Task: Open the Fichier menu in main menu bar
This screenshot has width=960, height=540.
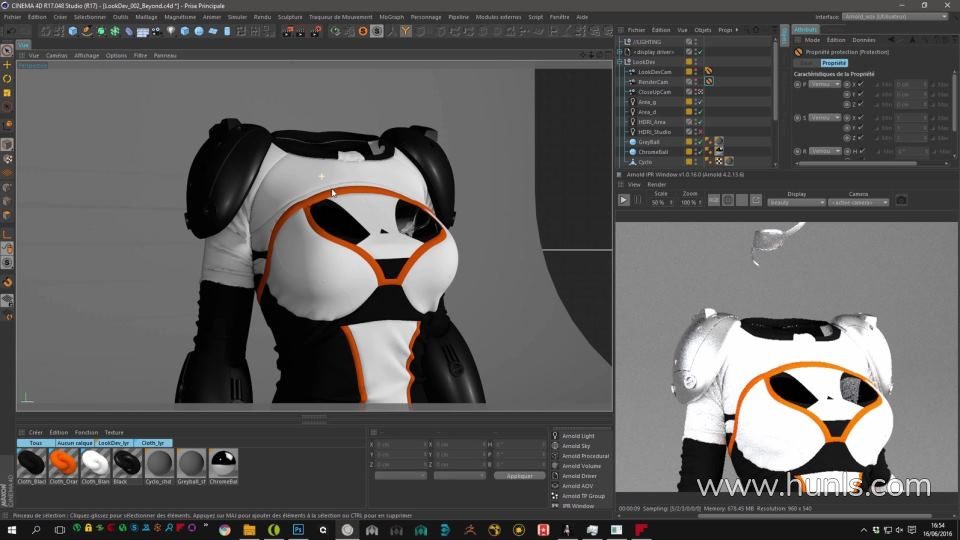Action: pyautogui.click(x=12, y=17)
